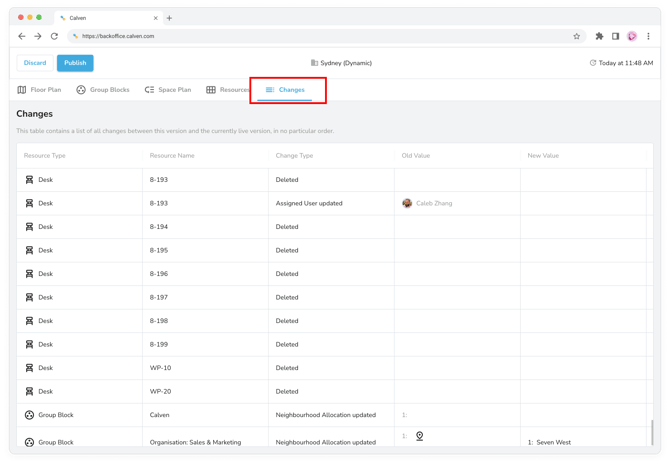Viewport: 670px width, 465px height.
Task: Toggle the browser side panel icon
Action: coord(615,36)
